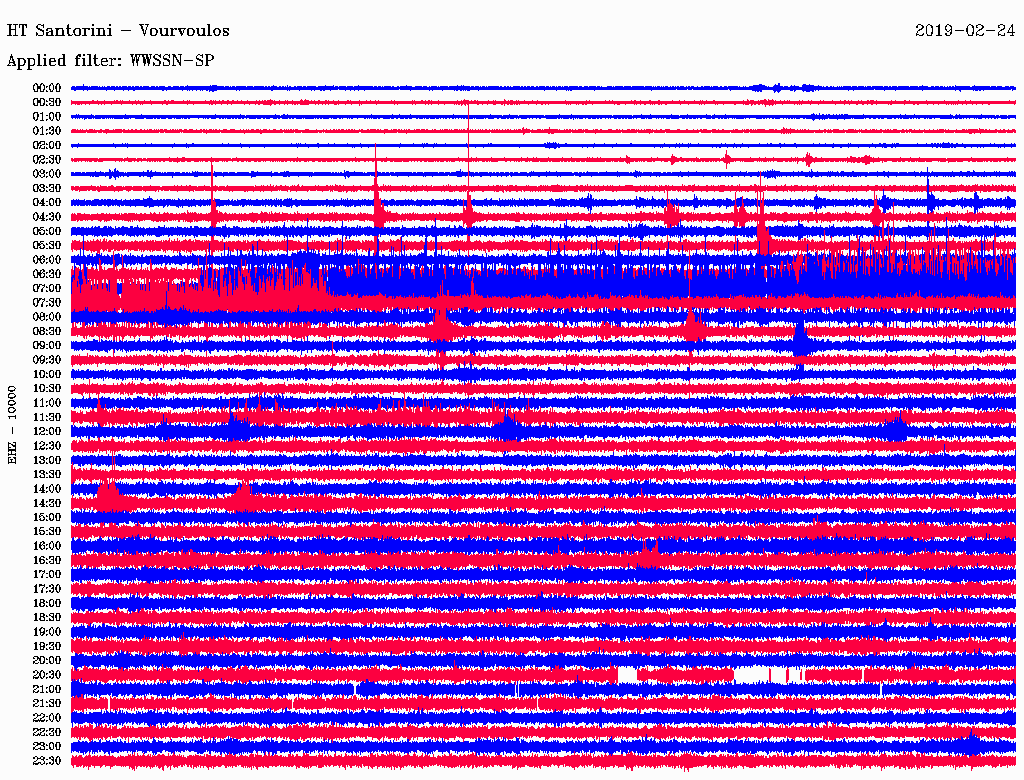The height and width of the screenshot is (780, 1024).
Task: Select the 14:00 time label
Action: (46, 489)
